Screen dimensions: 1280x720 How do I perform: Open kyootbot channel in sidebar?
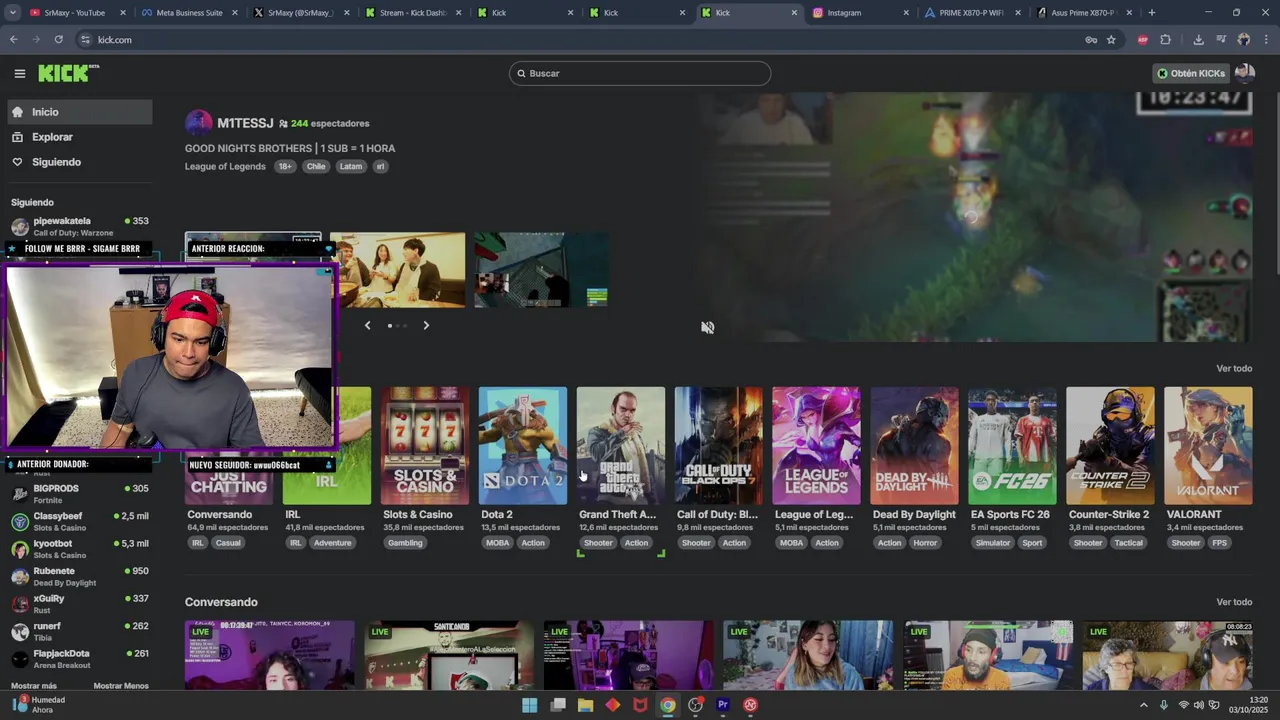(x=80, y=549)
